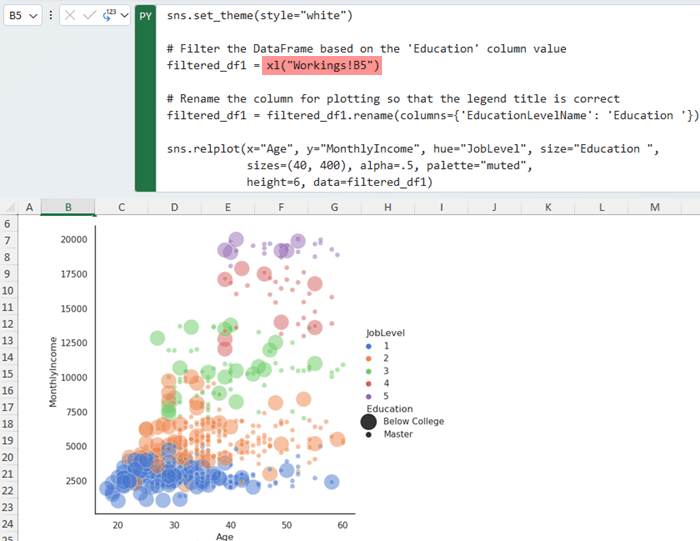Image resolution: width=700 pixels, height=541 pixels.
Task: Click the sns.relplot code line
Action: coord(412,149)
